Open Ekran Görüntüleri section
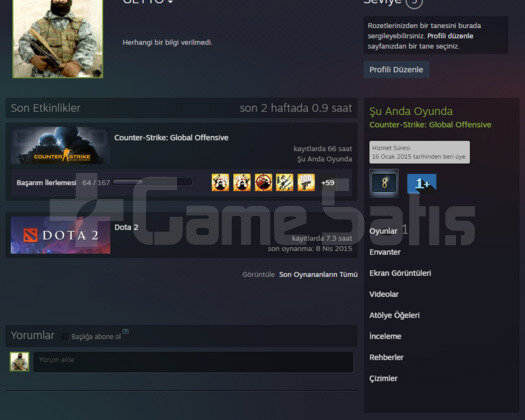The width and height of the screenshot is (525, 420). (400, 273)
